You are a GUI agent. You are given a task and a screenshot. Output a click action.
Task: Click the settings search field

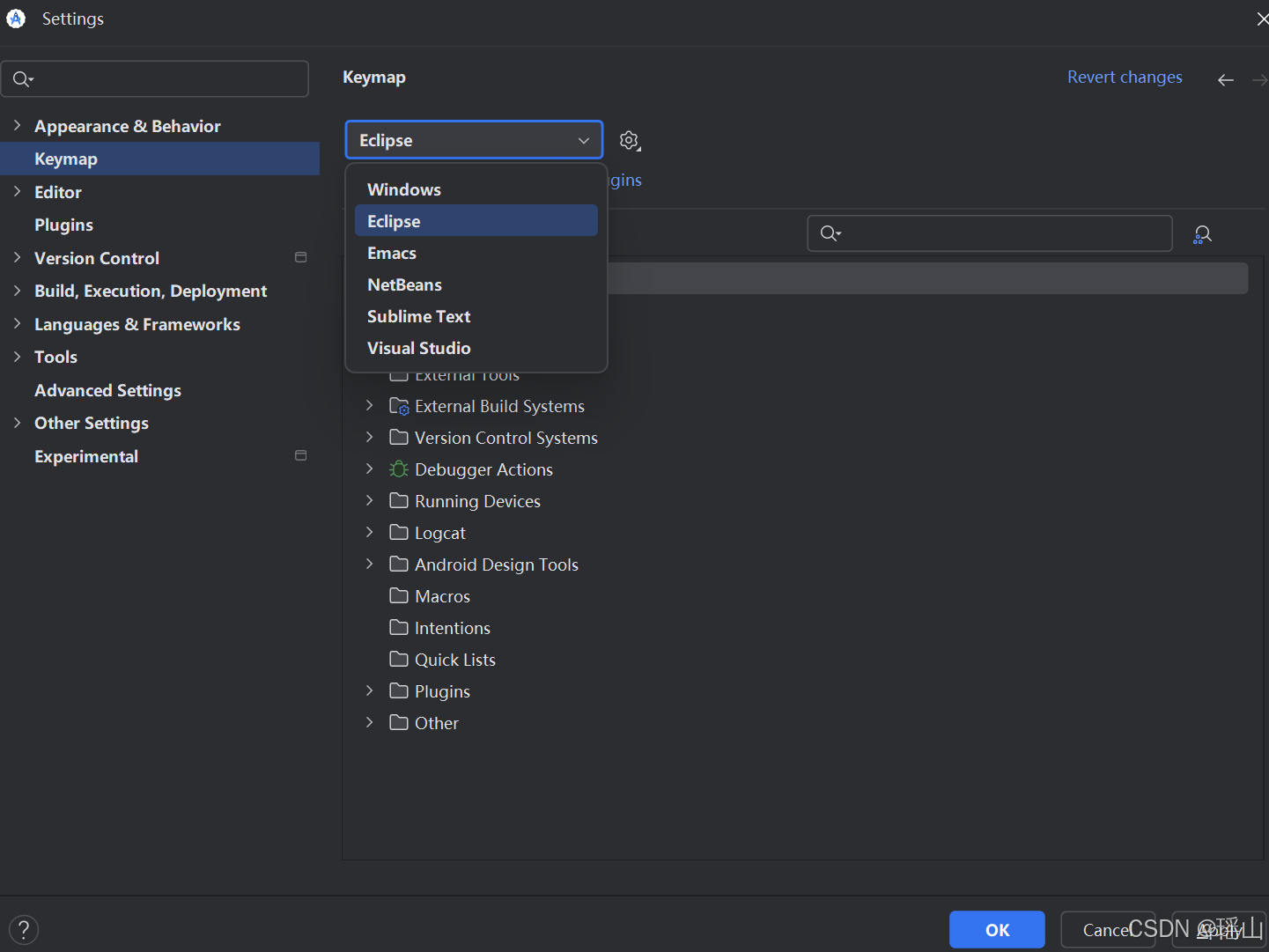(155, 79)
